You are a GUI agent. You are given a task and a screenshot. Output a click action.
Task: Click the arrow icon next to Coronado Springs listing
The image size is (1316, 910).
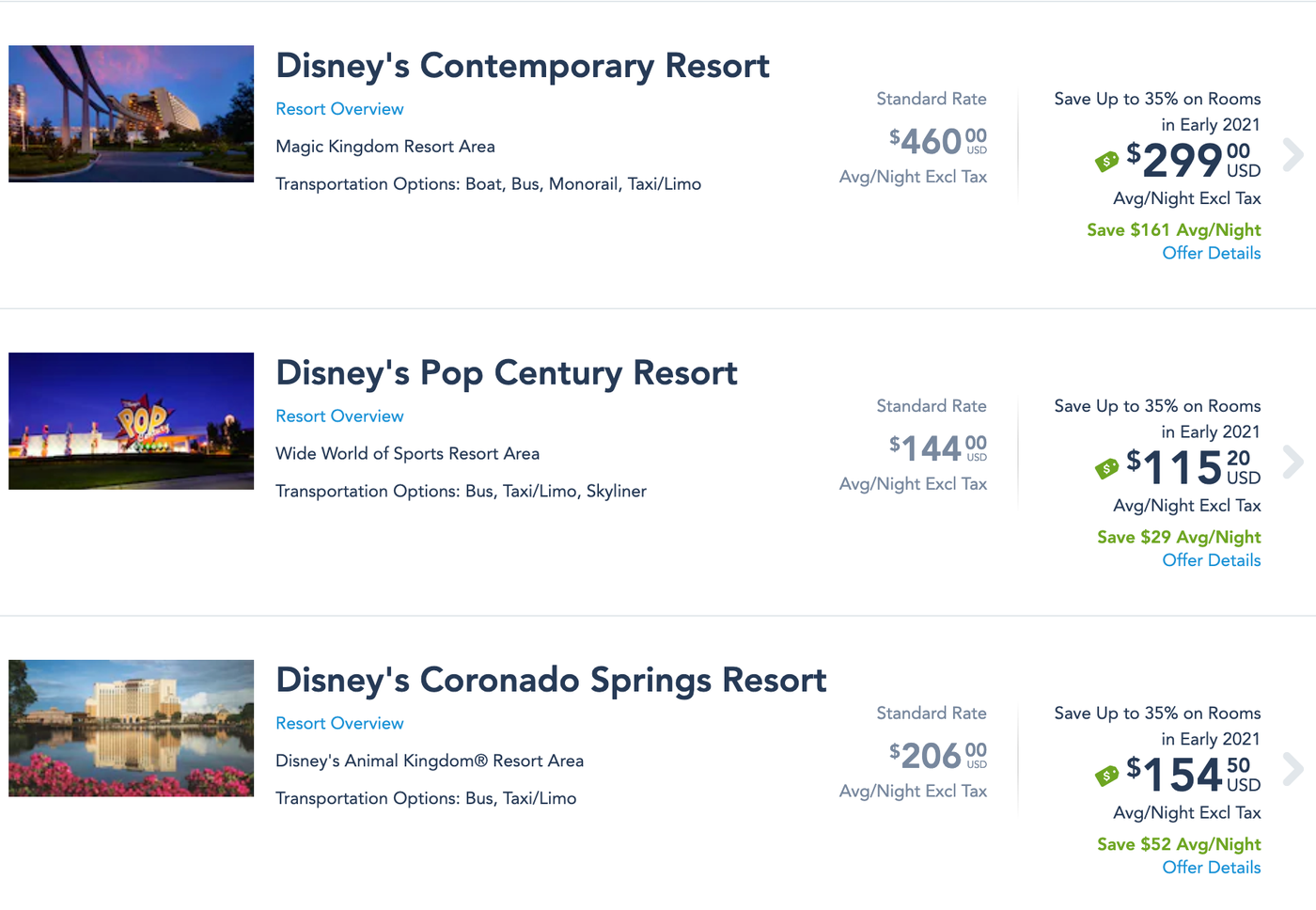click(1294, 770)
